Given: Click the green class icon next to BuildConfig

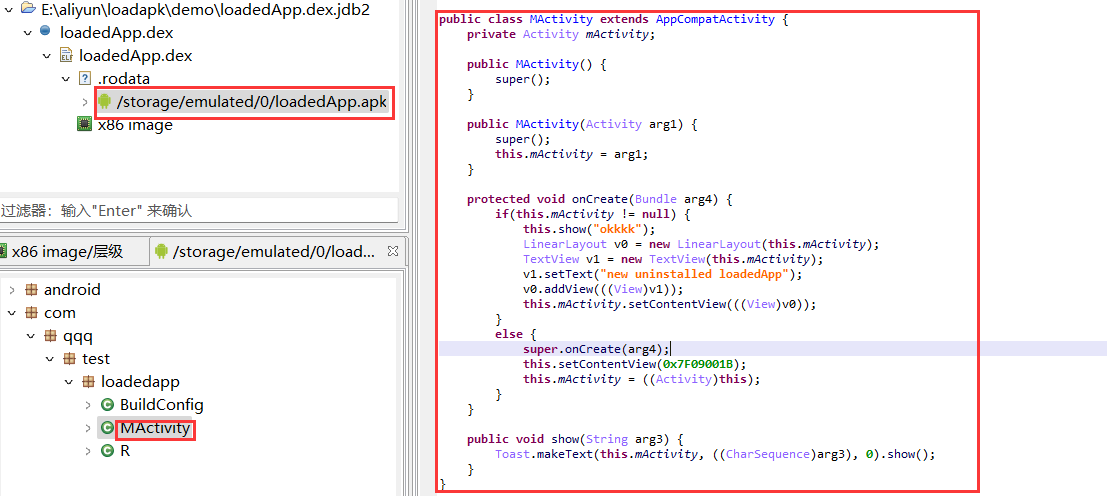Looking at the screenshot, I should coord(107,405).
